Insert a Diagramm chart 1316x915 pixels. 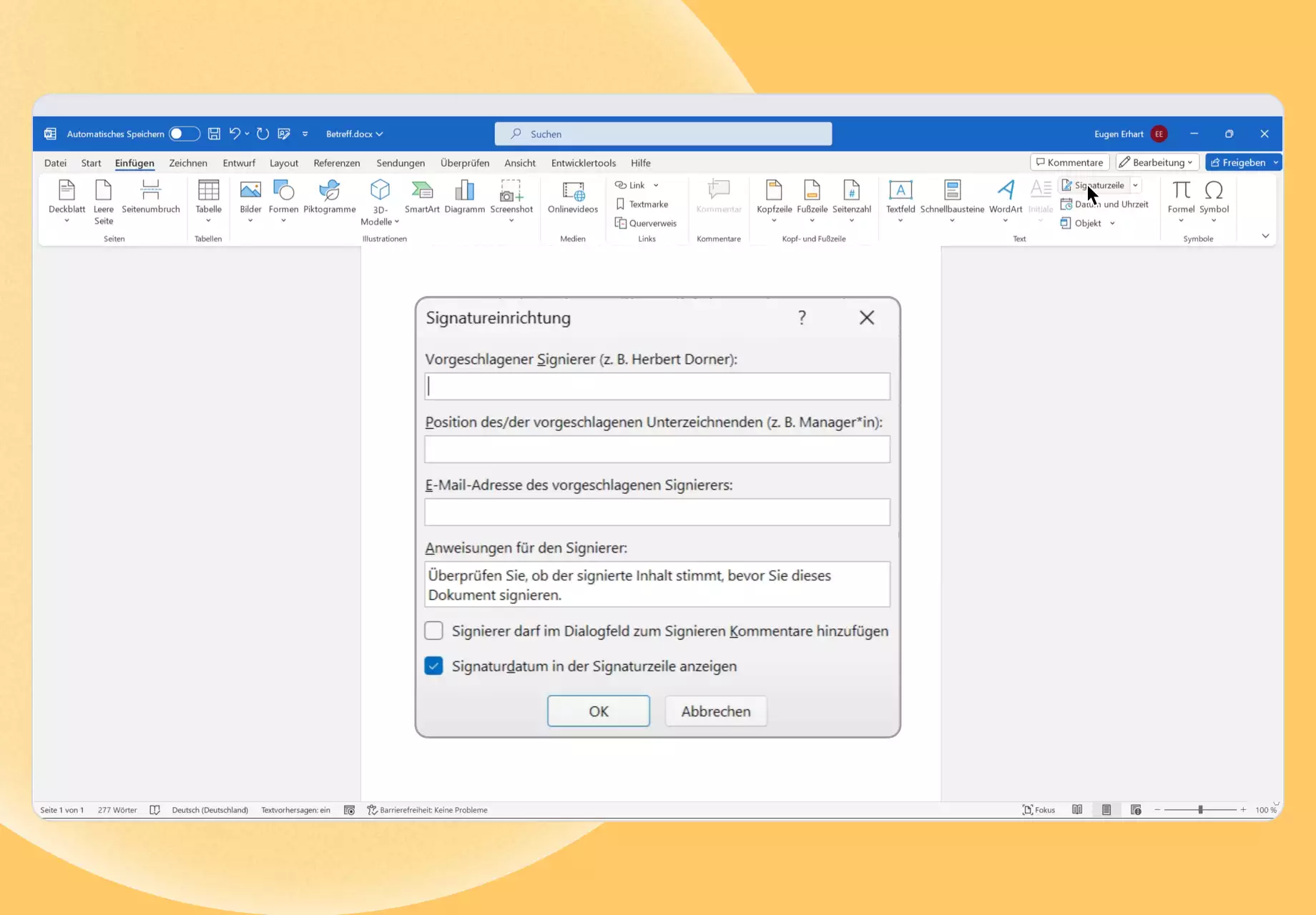pyautogui.click(x=465, y=197)
